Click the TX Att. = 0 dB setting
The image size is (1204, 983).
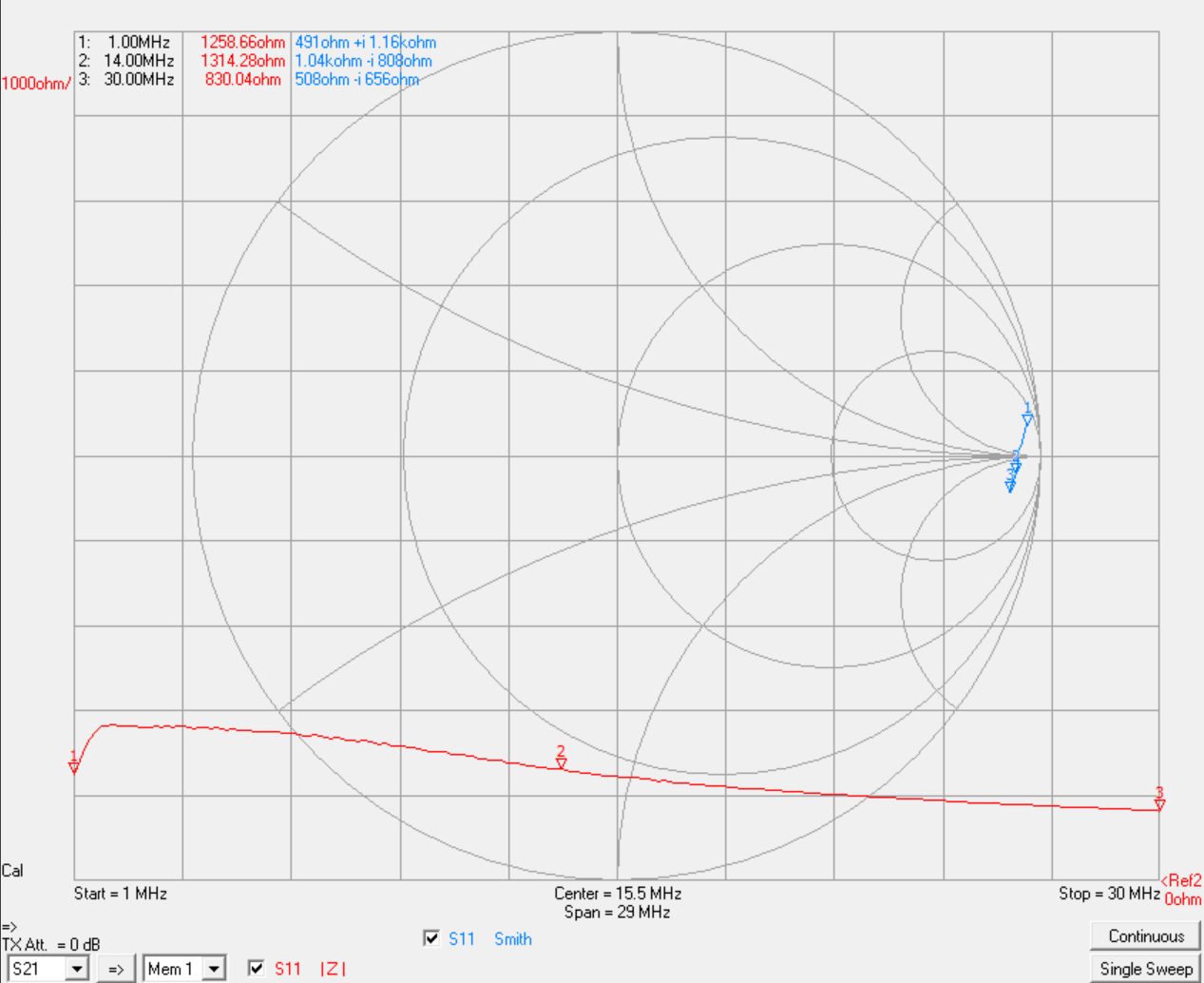51,945
